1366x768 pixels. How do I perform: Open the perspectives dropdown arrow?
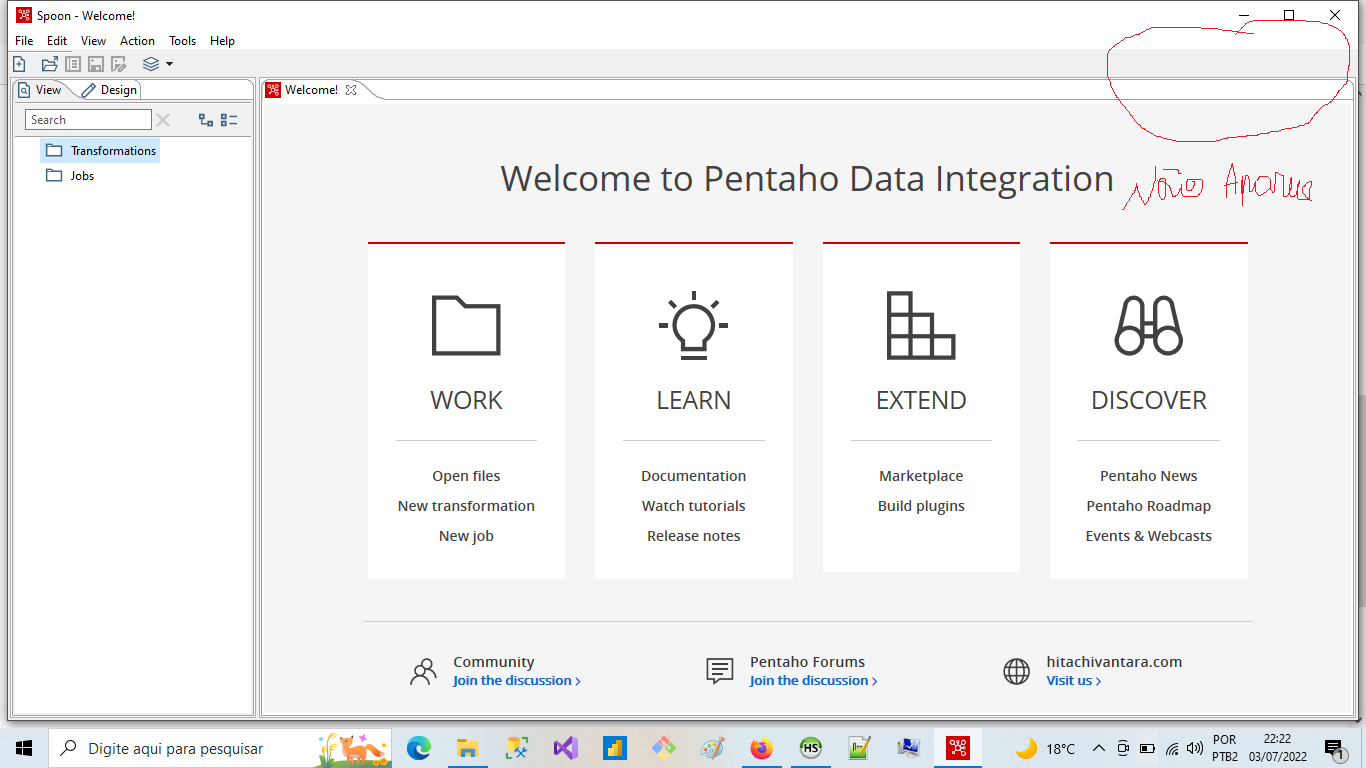pos(169,64)
